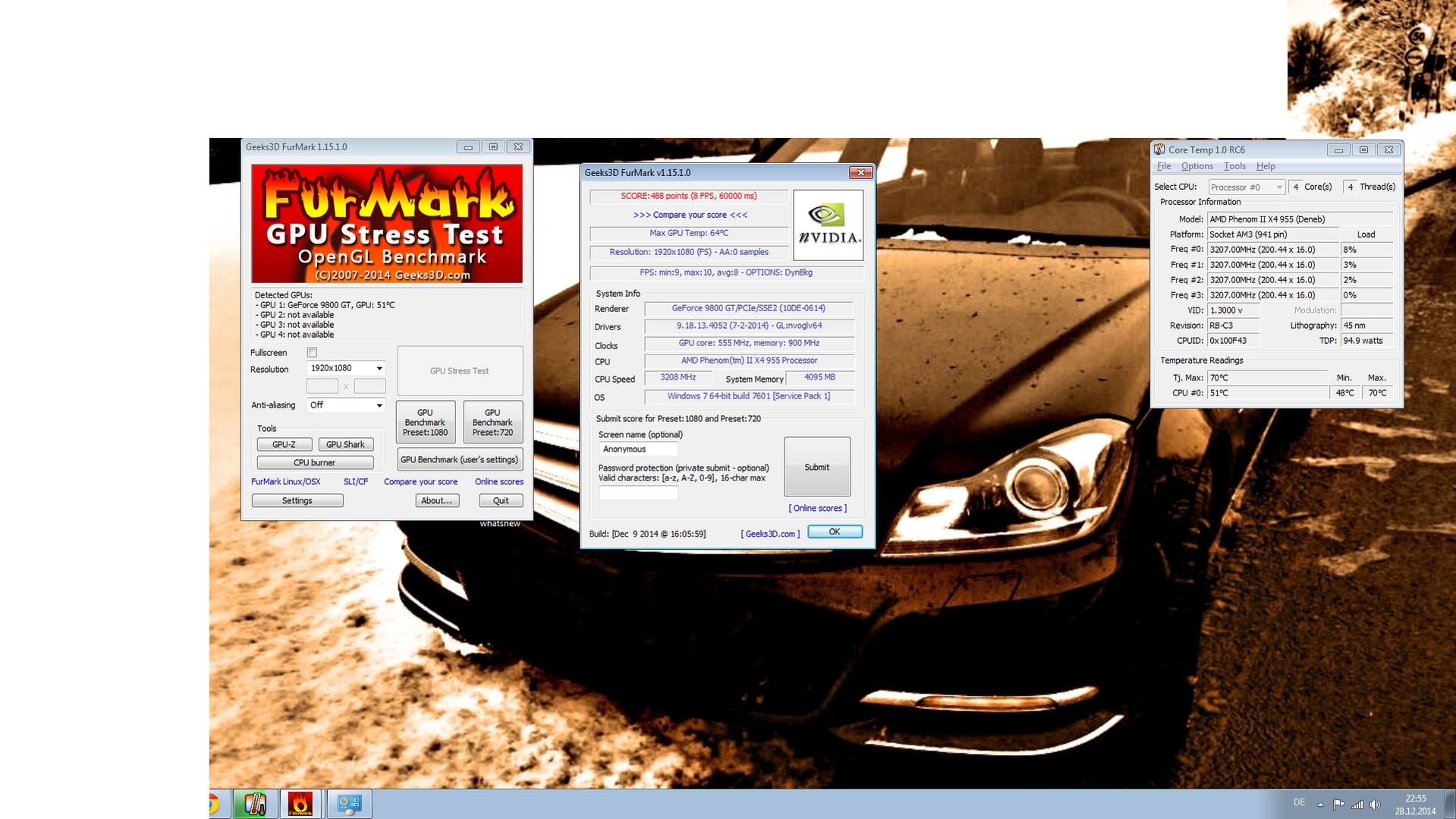Open Action Center flag tray icon
Image resolution: width=1456 pixels, height=819 pixels.
[1338, 805]
